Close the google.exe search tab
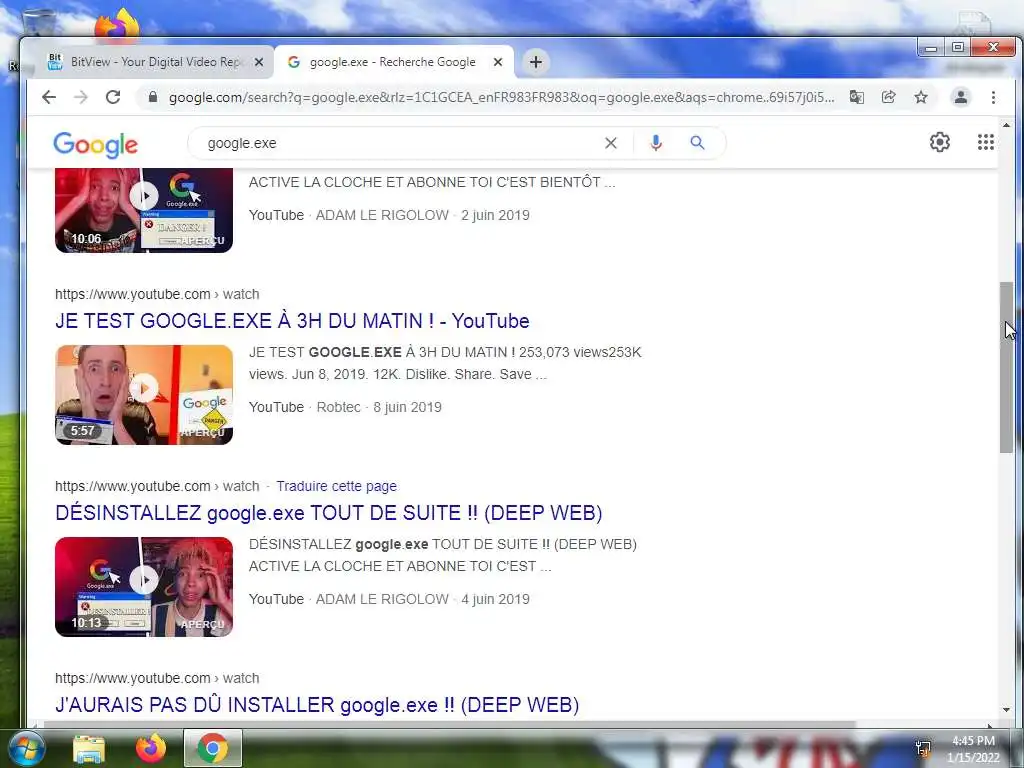 pyautogui.click(x=498, y=62)
